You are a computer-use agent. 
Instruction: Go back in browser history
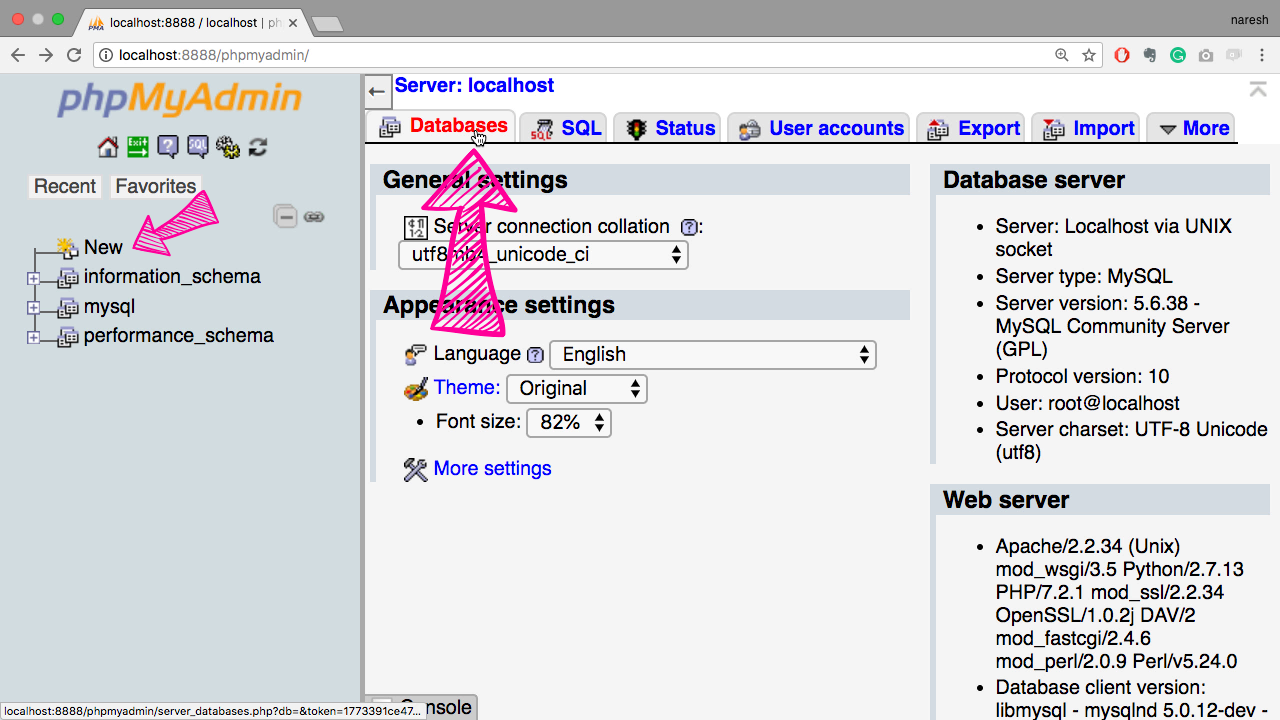18,55
